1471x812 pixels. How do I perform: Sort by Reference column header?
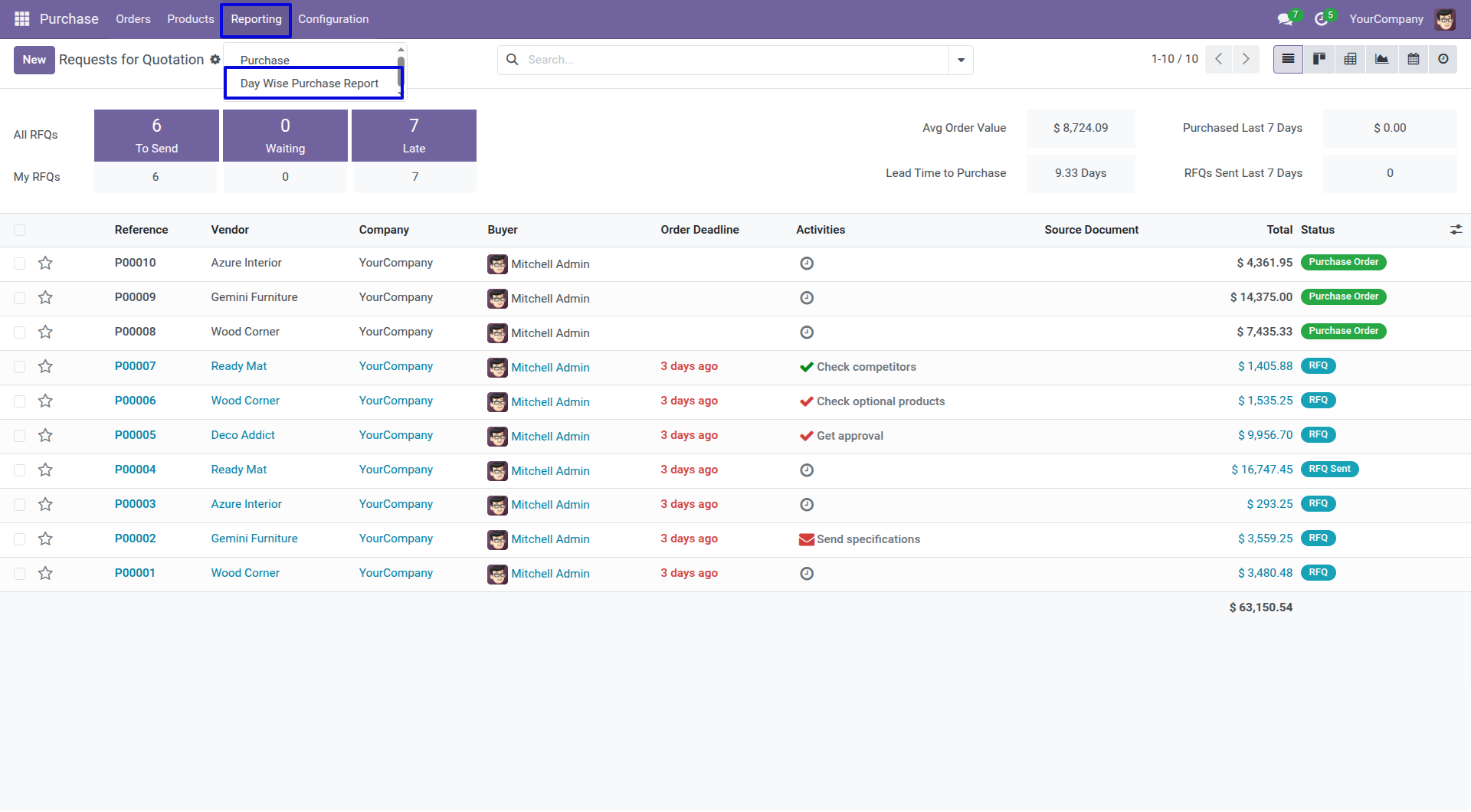(142, 230)
